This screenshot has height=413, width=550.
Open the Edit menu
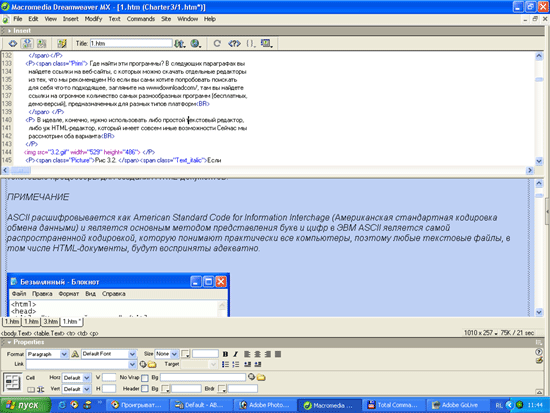pos(33,19)
